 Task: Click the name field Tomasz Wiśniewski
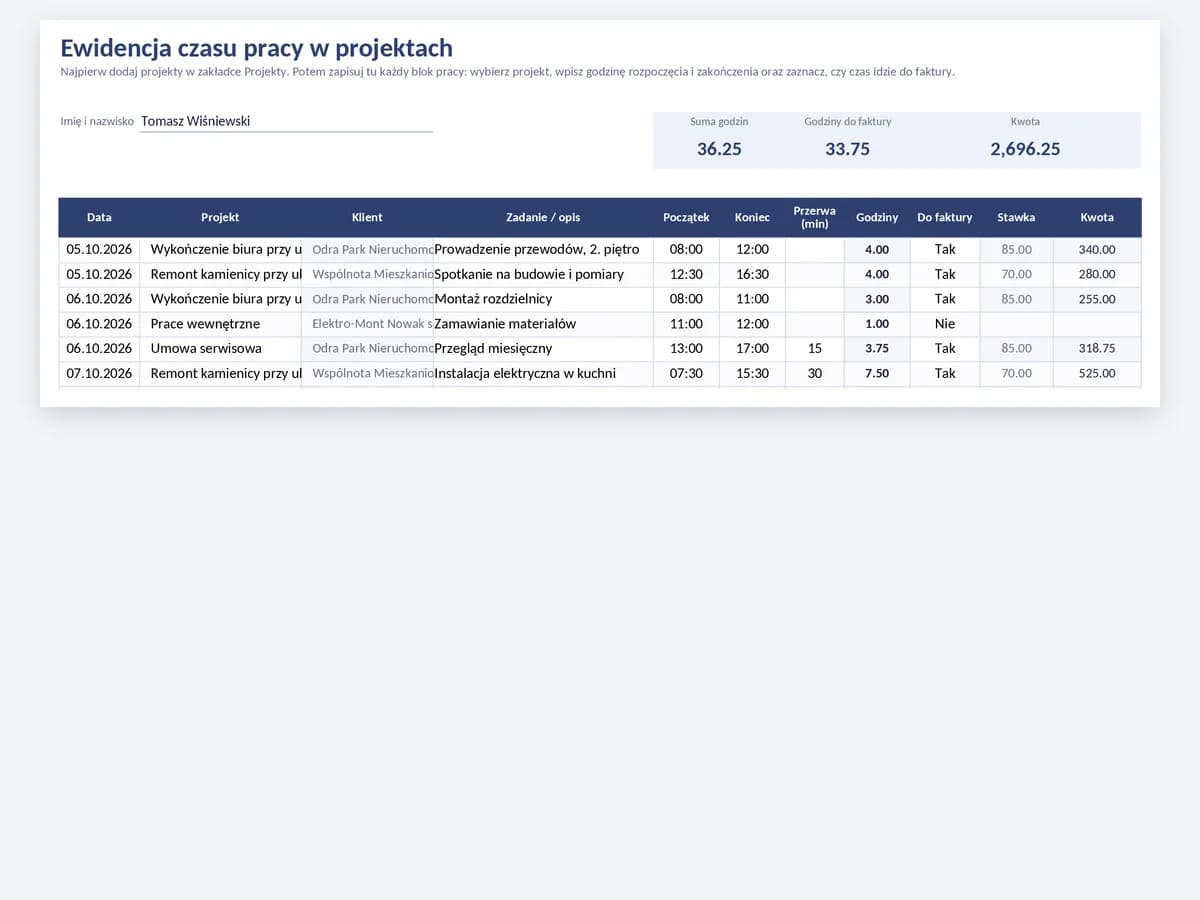[286, 121]
